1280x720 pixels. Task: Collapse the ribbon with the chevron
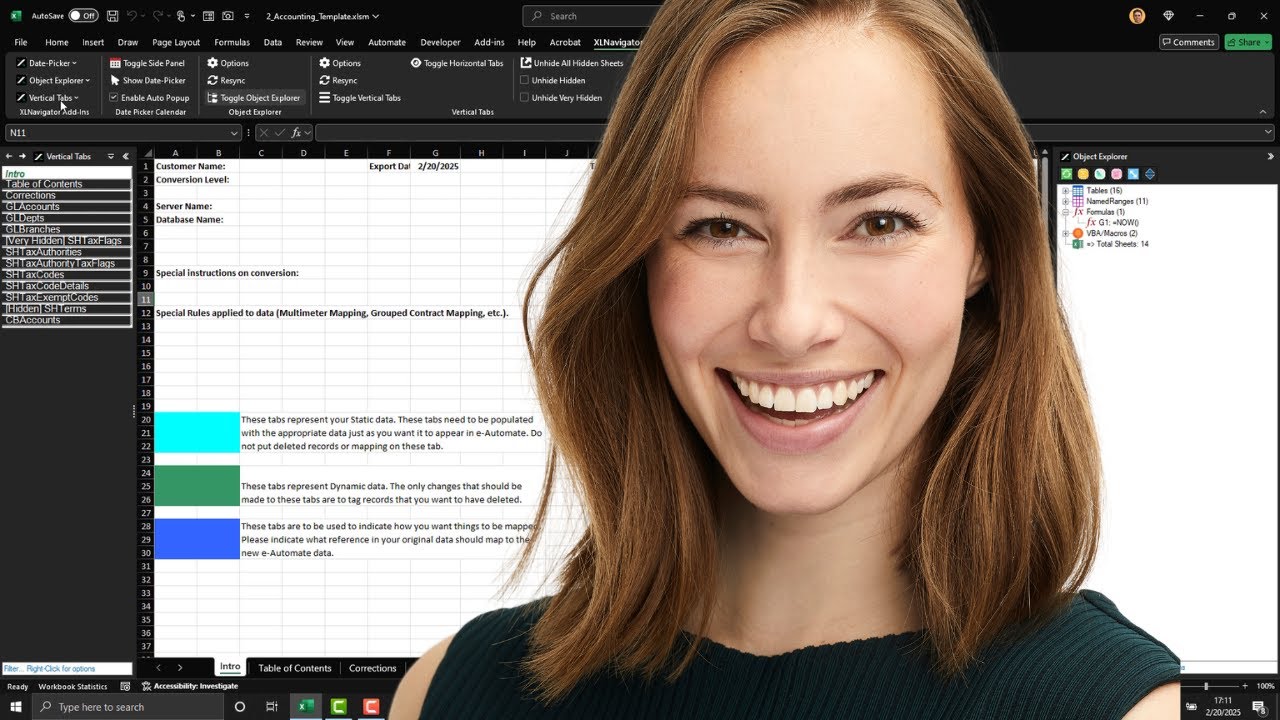[x=1263, y=111]
